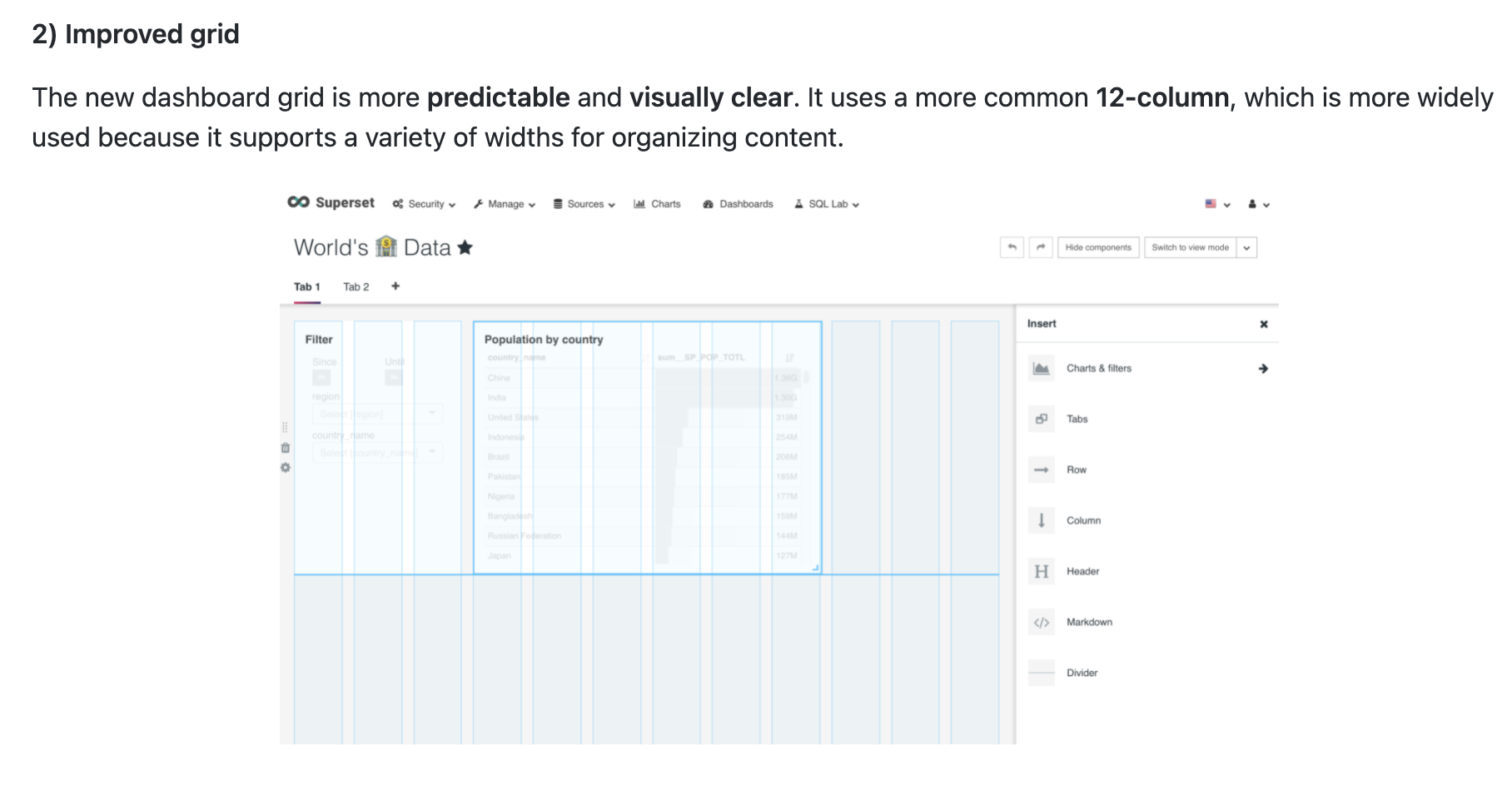
Task: Open the Security settings icon in navbar
Action: click(x=398, y=204)
